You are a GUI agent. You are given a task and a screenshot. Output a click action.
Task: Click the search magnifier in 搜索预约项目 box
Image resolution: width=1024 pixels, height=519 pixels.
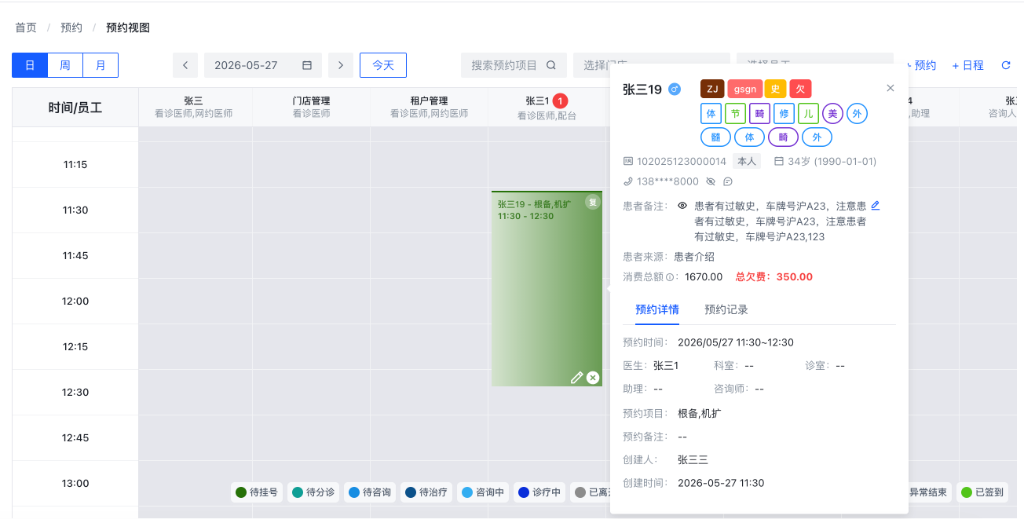551,65
